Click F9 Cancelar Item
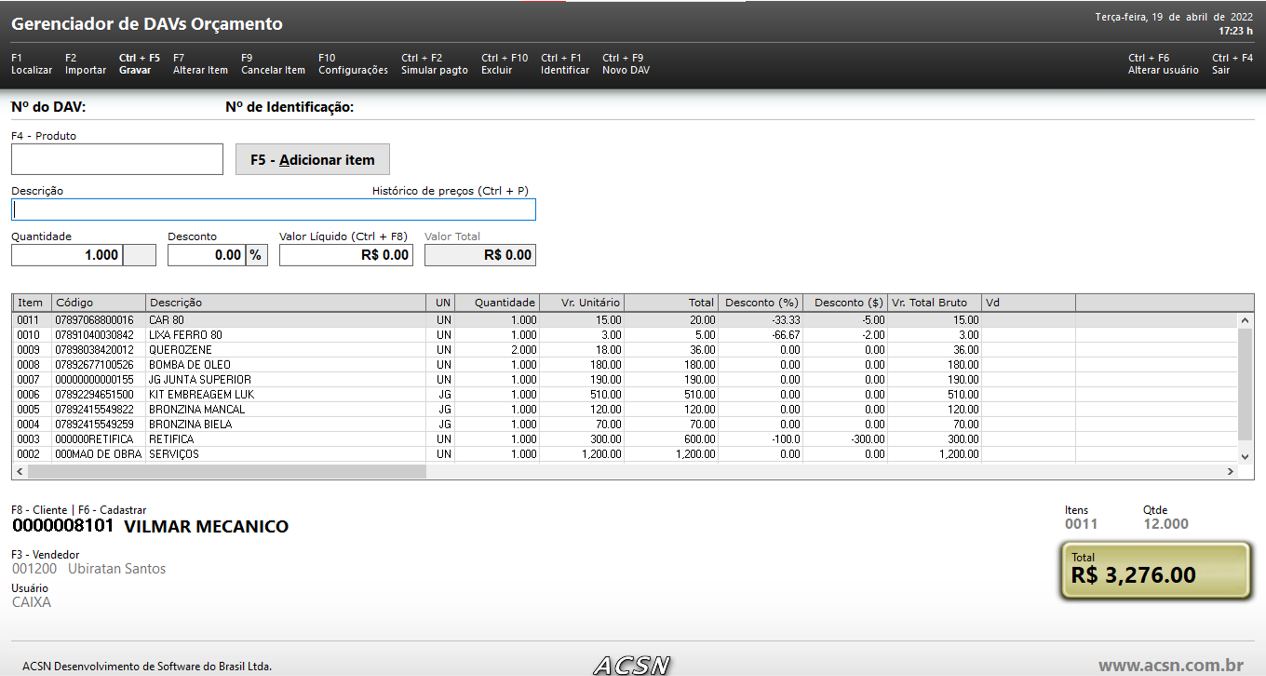 tap(273, 64)
